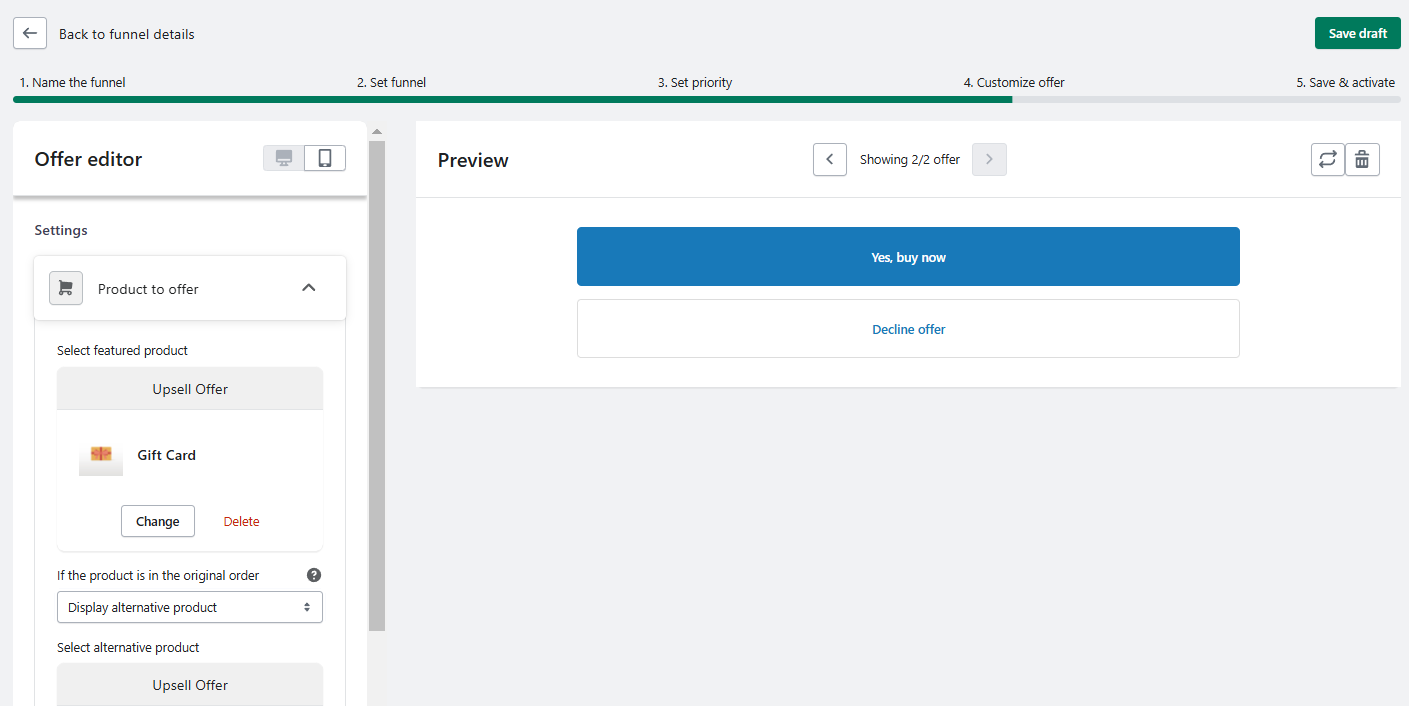1409x706 pixels.
Task: Go to previous offer arrow
Action: click(830, 159)
